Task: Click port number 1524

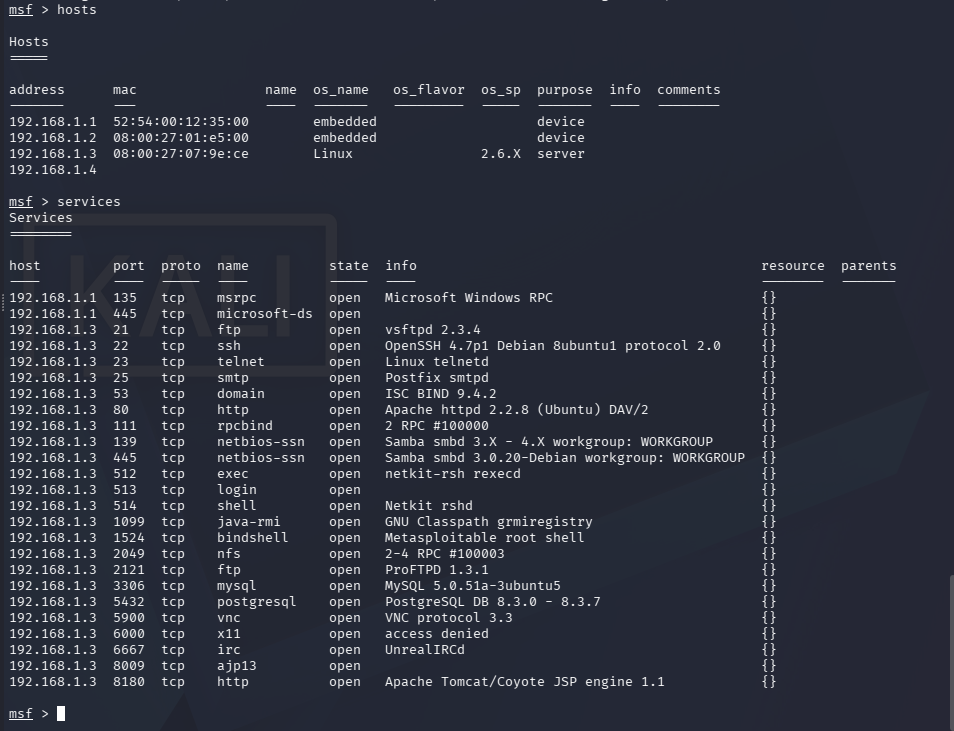Action: (128, 537)
